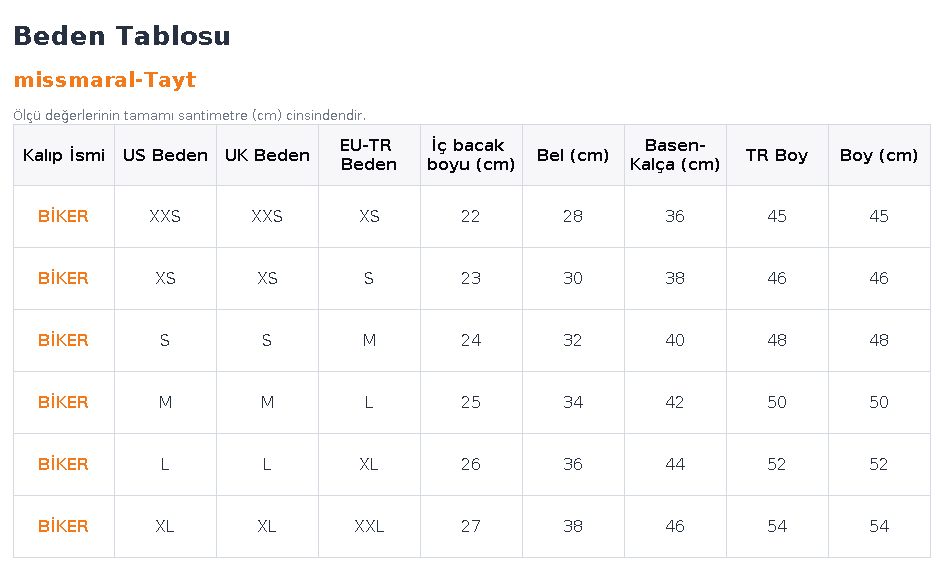Click the Basen-Kalça (cm) header
Image resolution: width=941 pixels, height=580 pixels.
(x=675, y=155)
